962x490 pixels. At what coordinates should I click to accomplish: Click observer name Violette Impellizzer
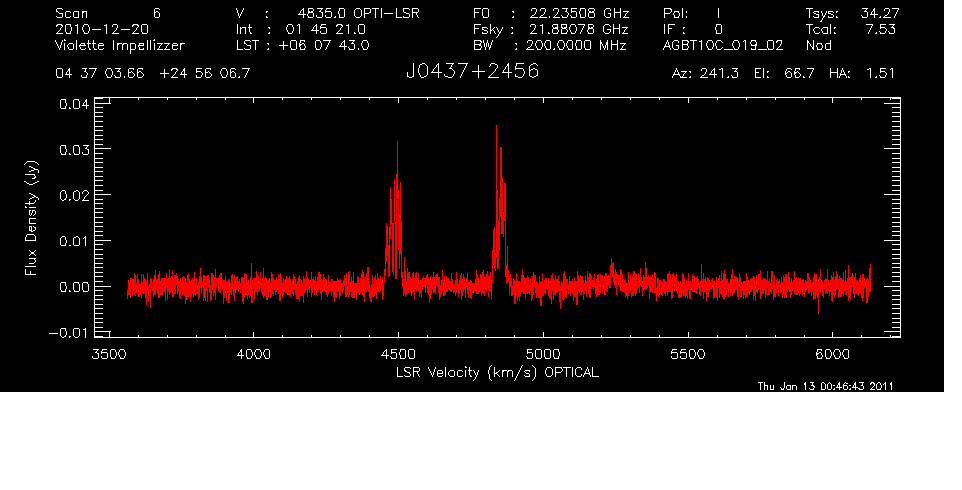click(120, 45)
